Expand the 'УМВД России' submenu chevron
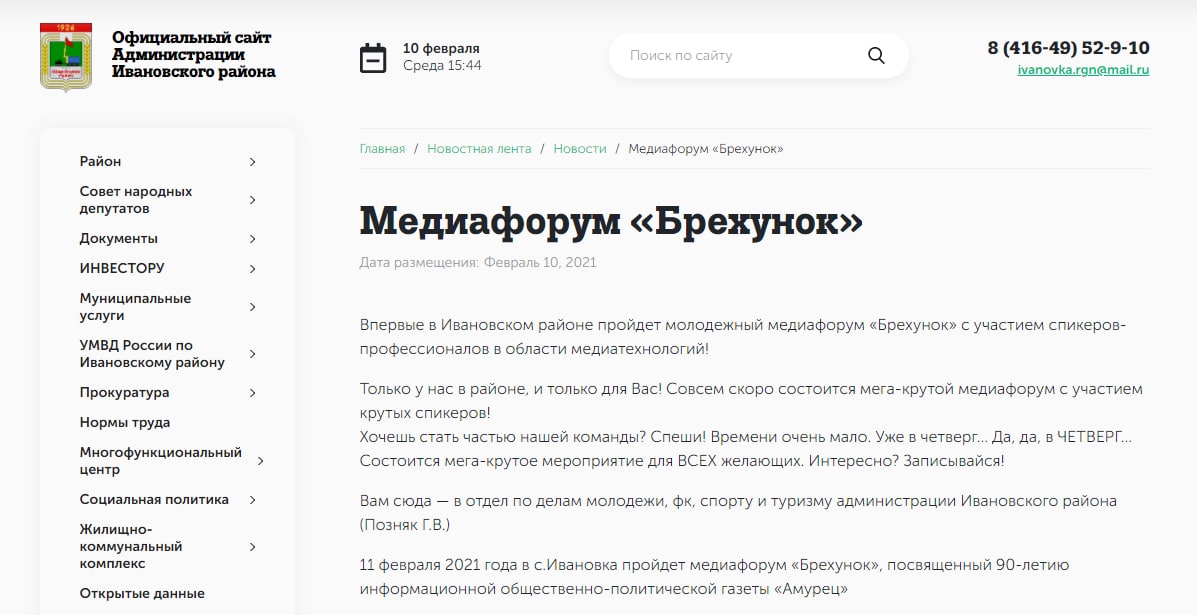The image size is (1197, 615). click(x=253, y=354)
